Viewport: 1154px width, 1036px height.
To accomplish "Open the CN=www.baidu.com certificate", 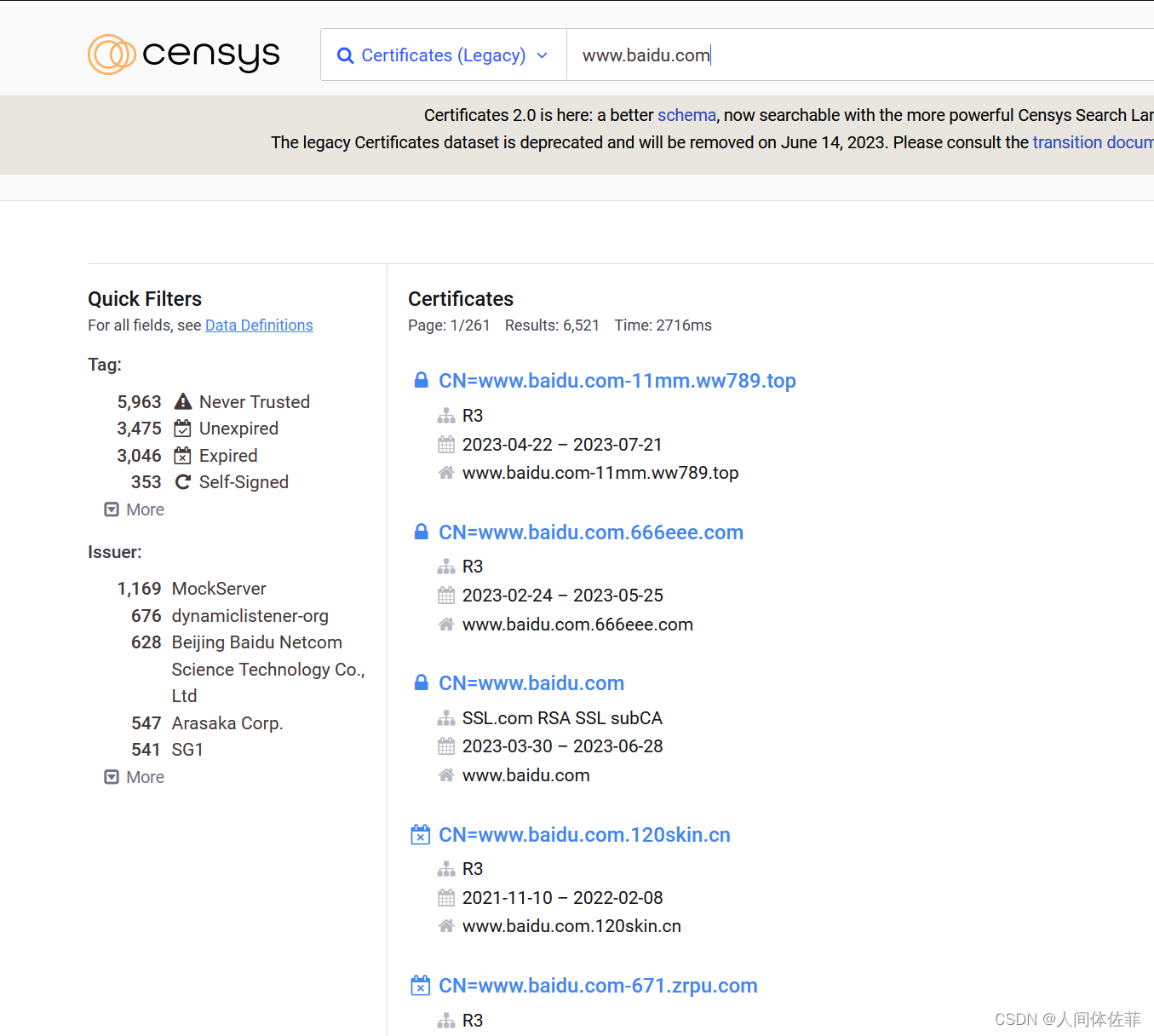I will 531,683.
